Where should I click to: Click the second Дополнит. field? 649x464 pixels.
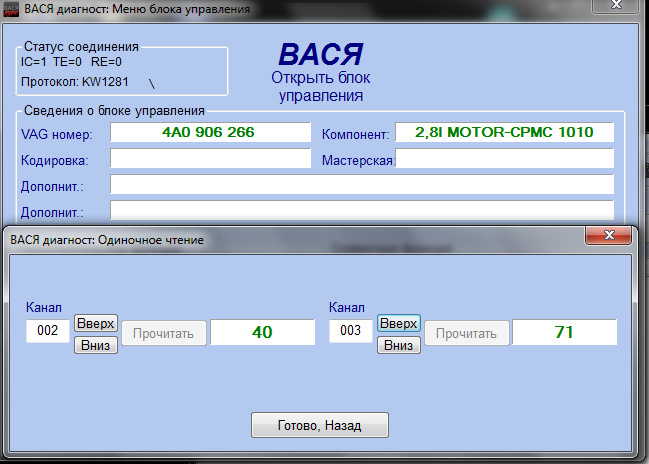click(x=362, y=210)
